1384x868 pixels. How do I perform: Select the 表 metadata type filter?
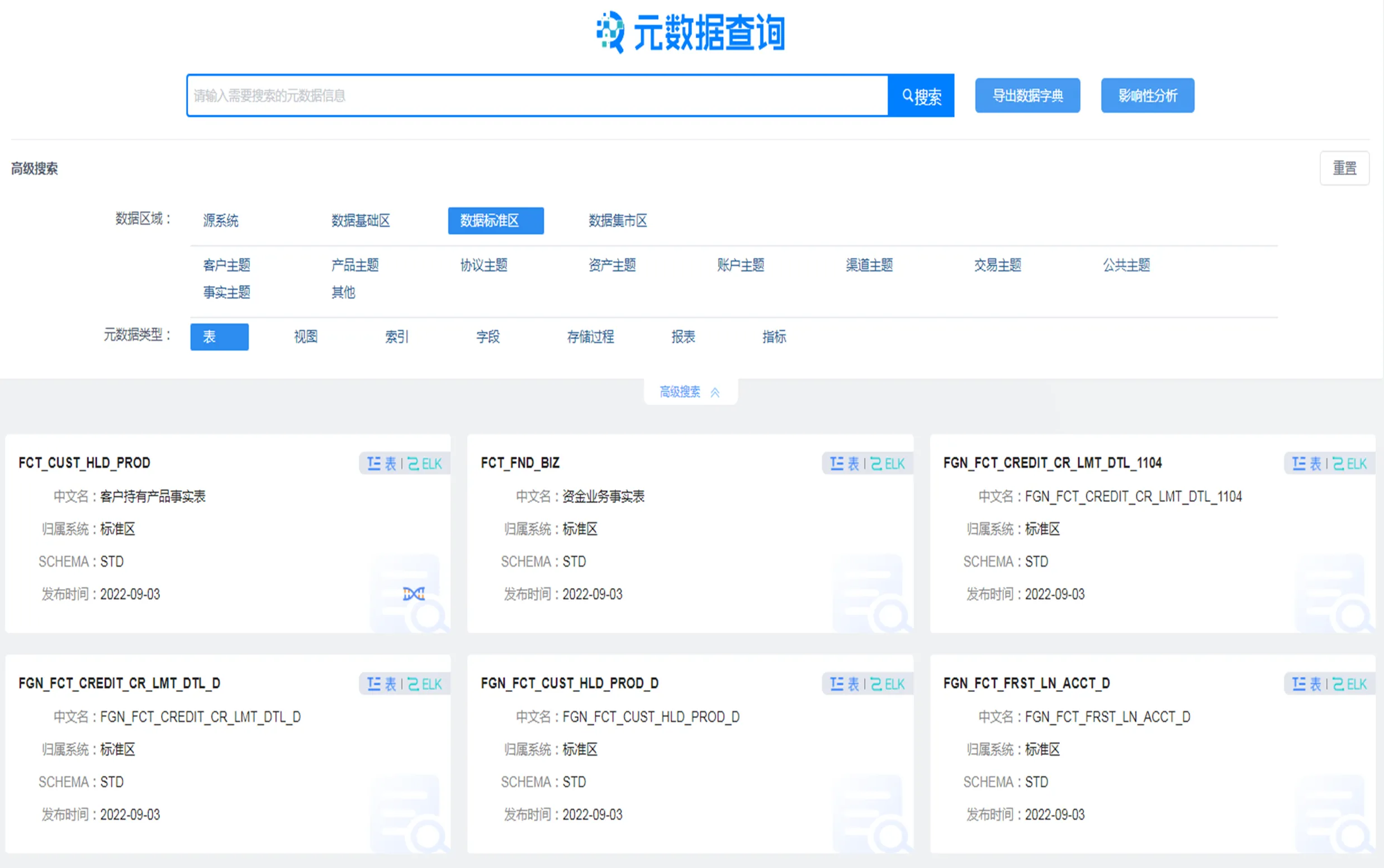(219, 337)
